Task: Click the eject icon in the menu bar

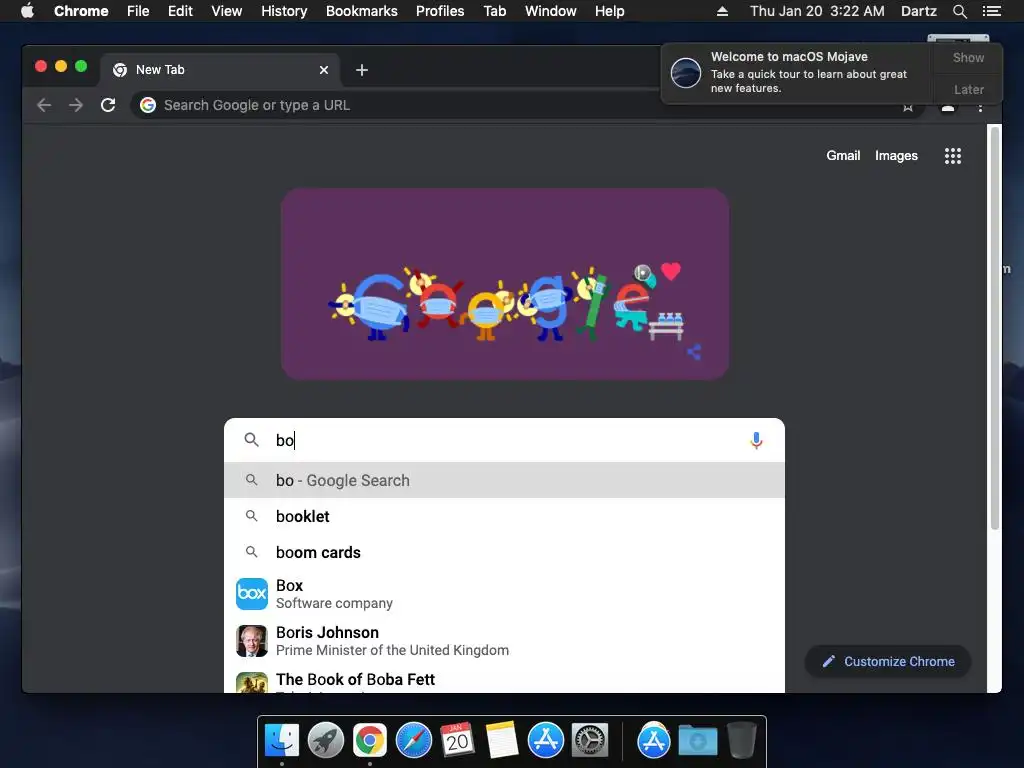Action: (x=722, y=11)
